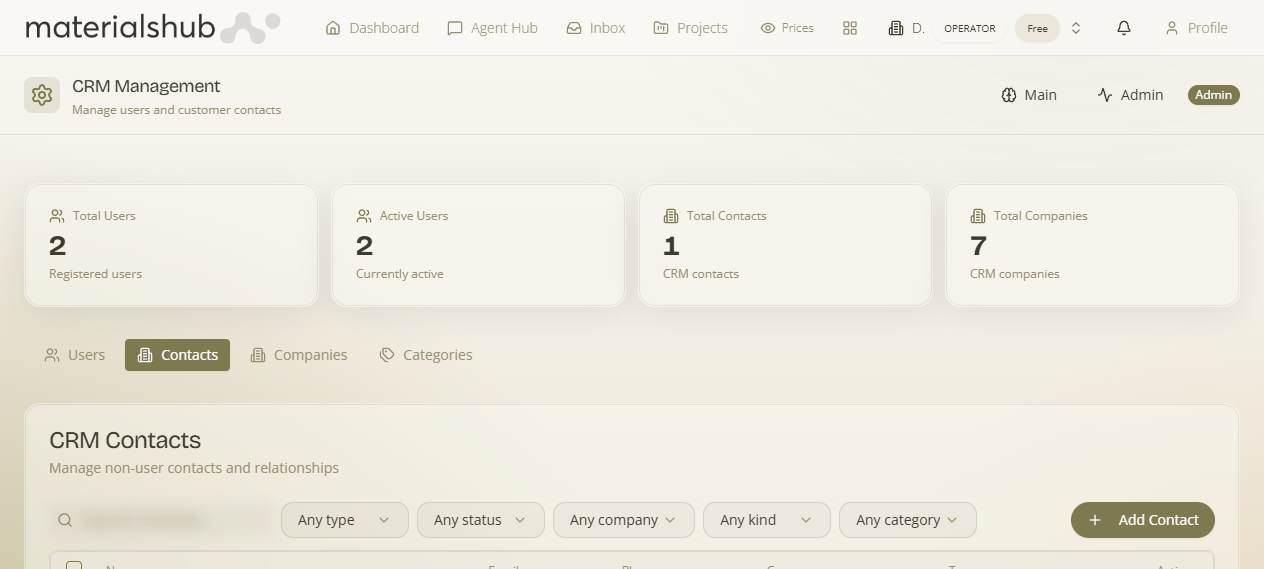Screen dimensions: 1264x569
Task: Open the Any type filter
Action: coord(345,520)
